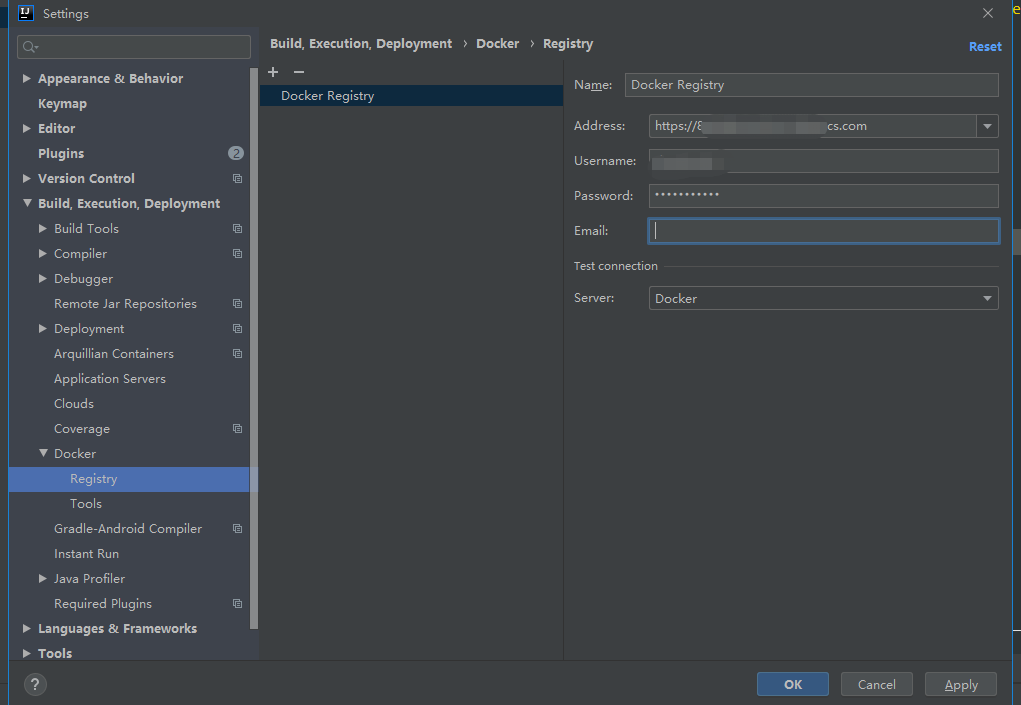This screenshot has width=1021, height=705.
Task: Open the Server dropdown showing Docker
Action: [823, 298]
